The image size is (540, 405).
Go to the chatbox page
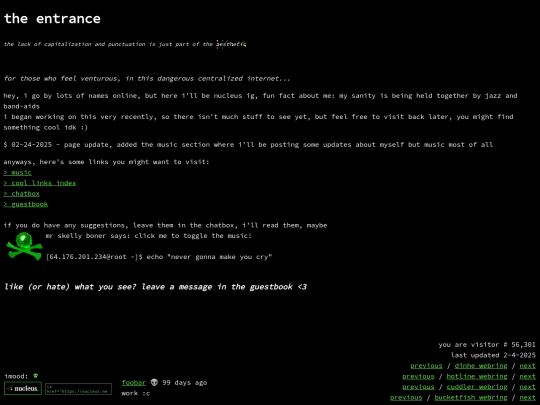(21, 194)
